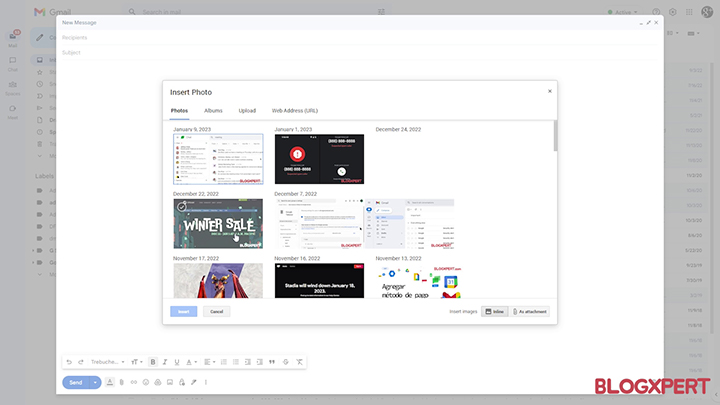Choose Inline image insertion
720x405 pixels.
pos(495,311)
